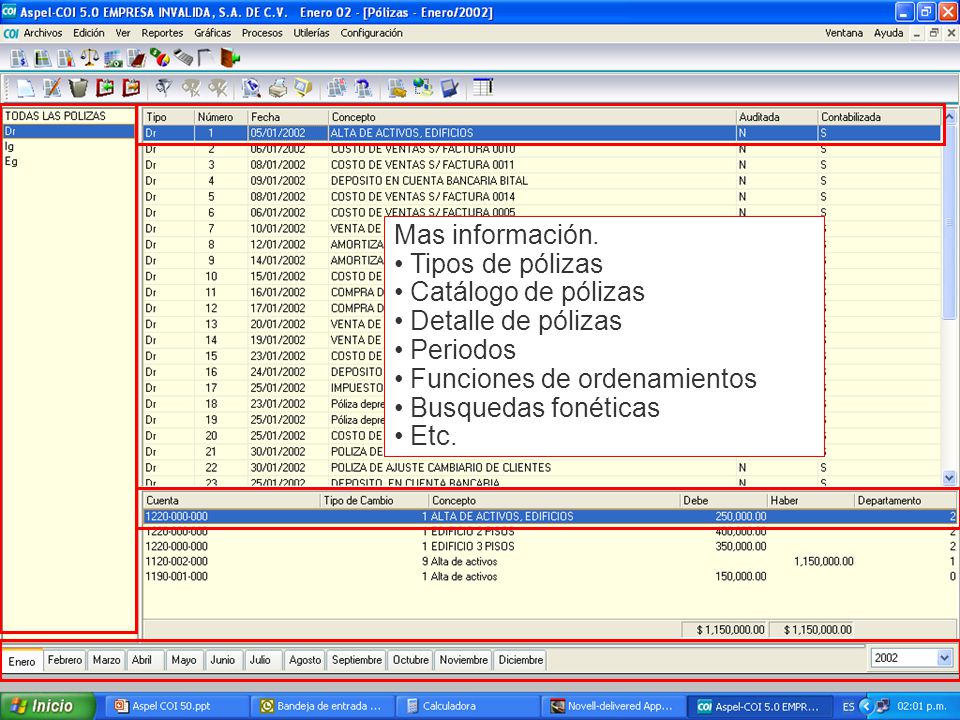960x720 pixels.
Task: Click the red book orange arrow icon
Action: click(x=131, y=88)
